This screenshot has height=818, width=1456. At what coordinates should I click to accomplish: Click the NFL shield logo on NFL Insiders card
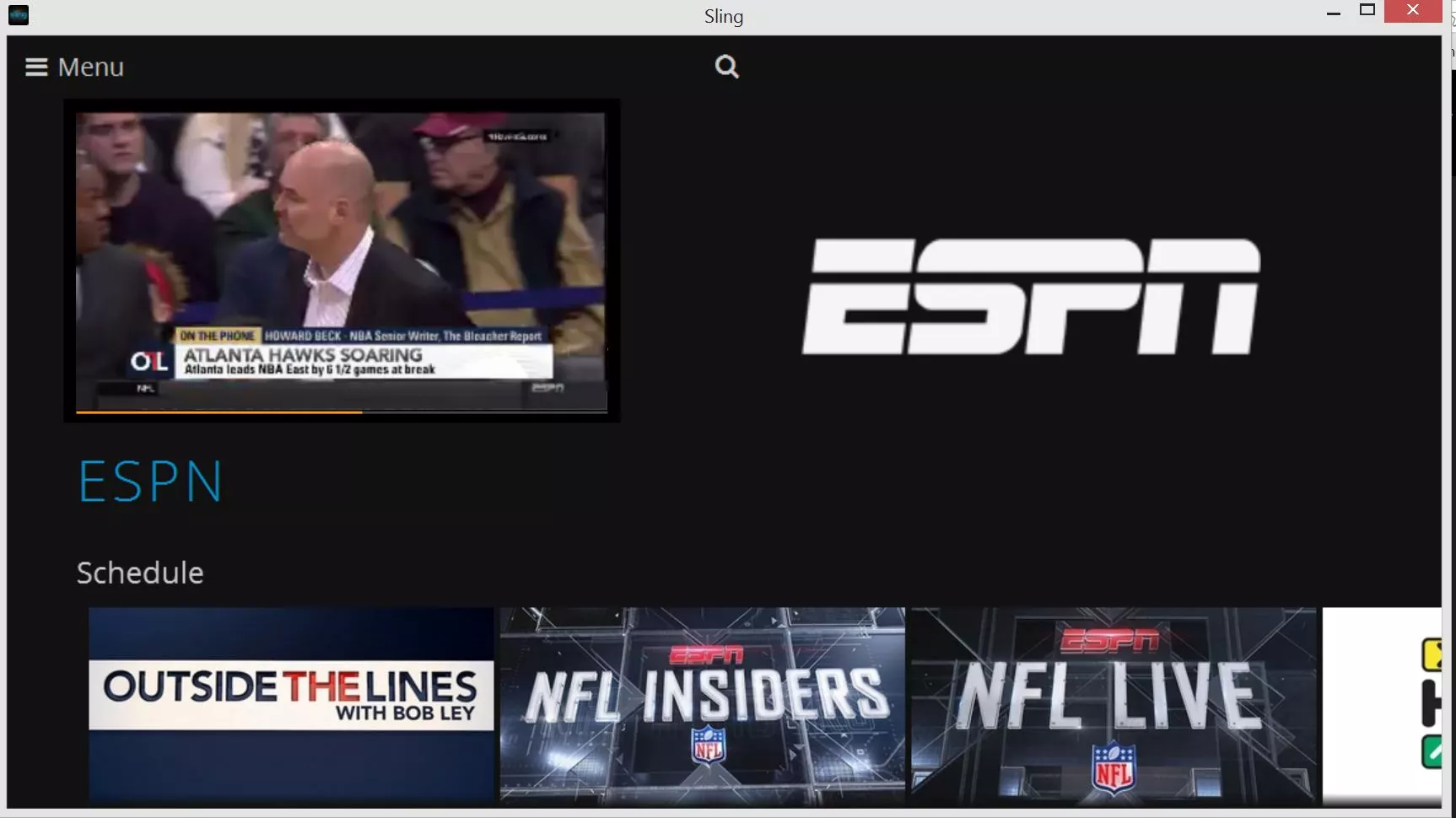709,747
